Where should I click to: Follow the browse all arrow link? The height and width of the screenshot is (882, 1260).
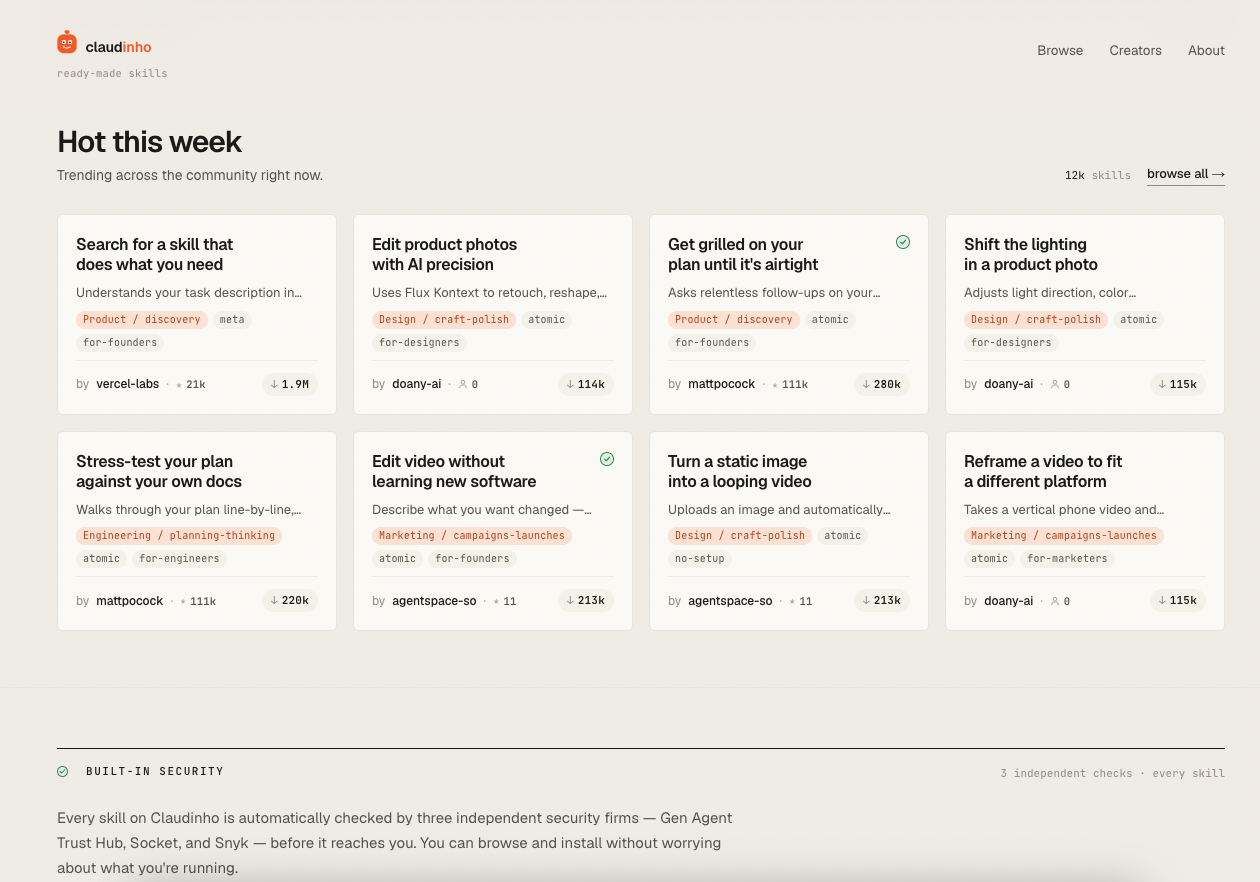[x=1186, y=174]
